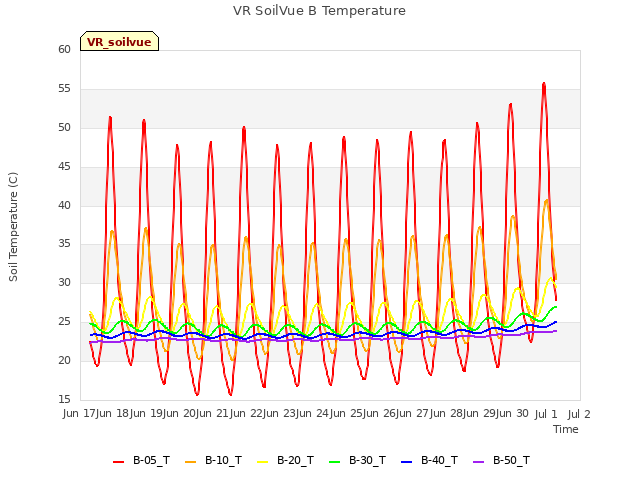Click the 50 y-axis tick label
640x480 pixels.
click(64, 127)
